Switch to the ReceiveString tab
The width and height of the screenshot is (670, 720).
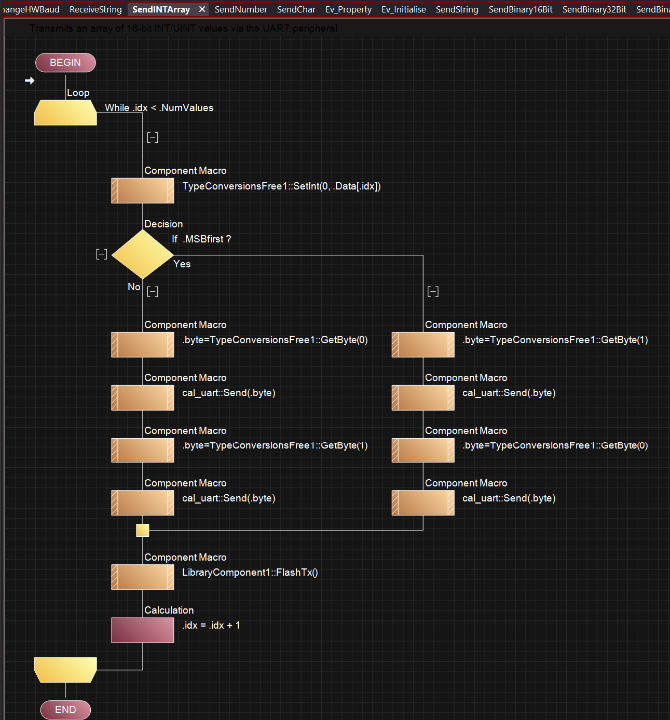[95, 9]
